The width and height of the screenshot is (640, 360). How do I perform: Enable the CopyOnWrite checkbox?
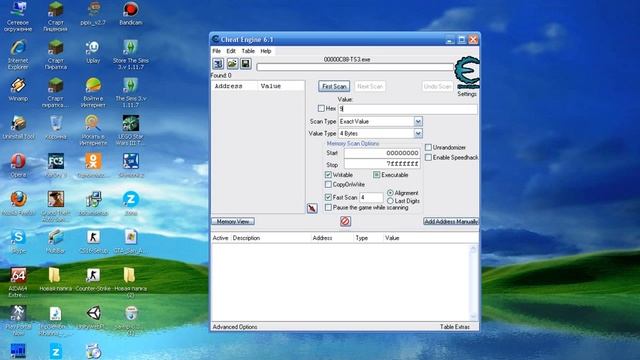click(x=328, y=184)
